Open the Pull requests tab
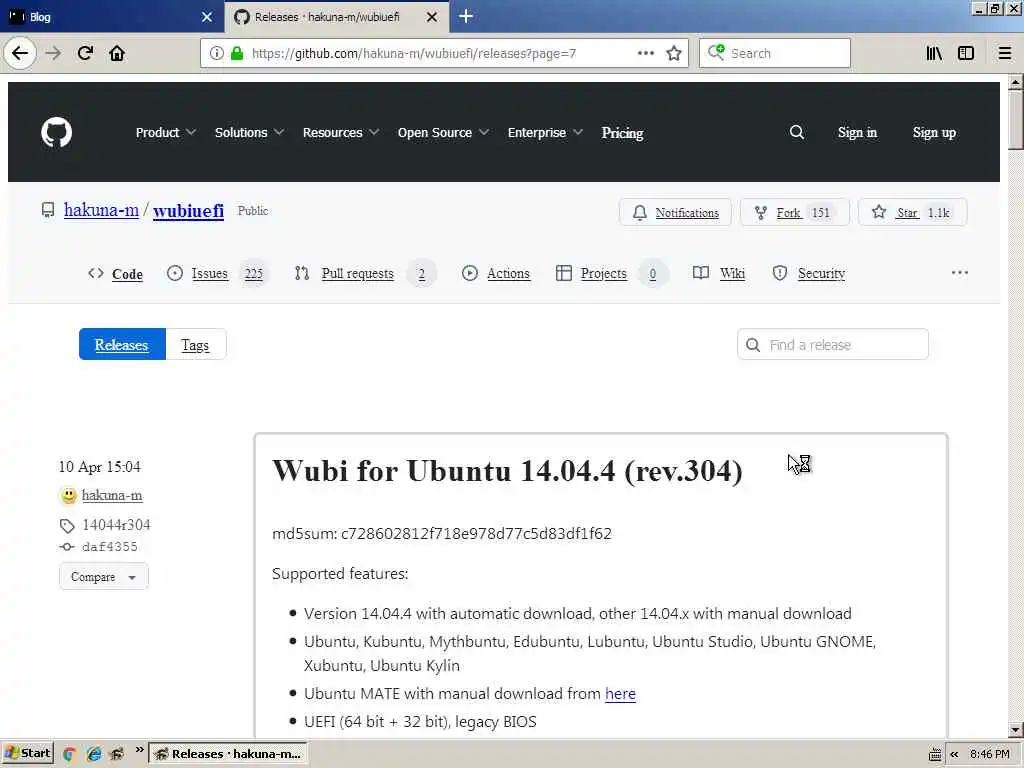1024x768 pixels. point(364,274)
